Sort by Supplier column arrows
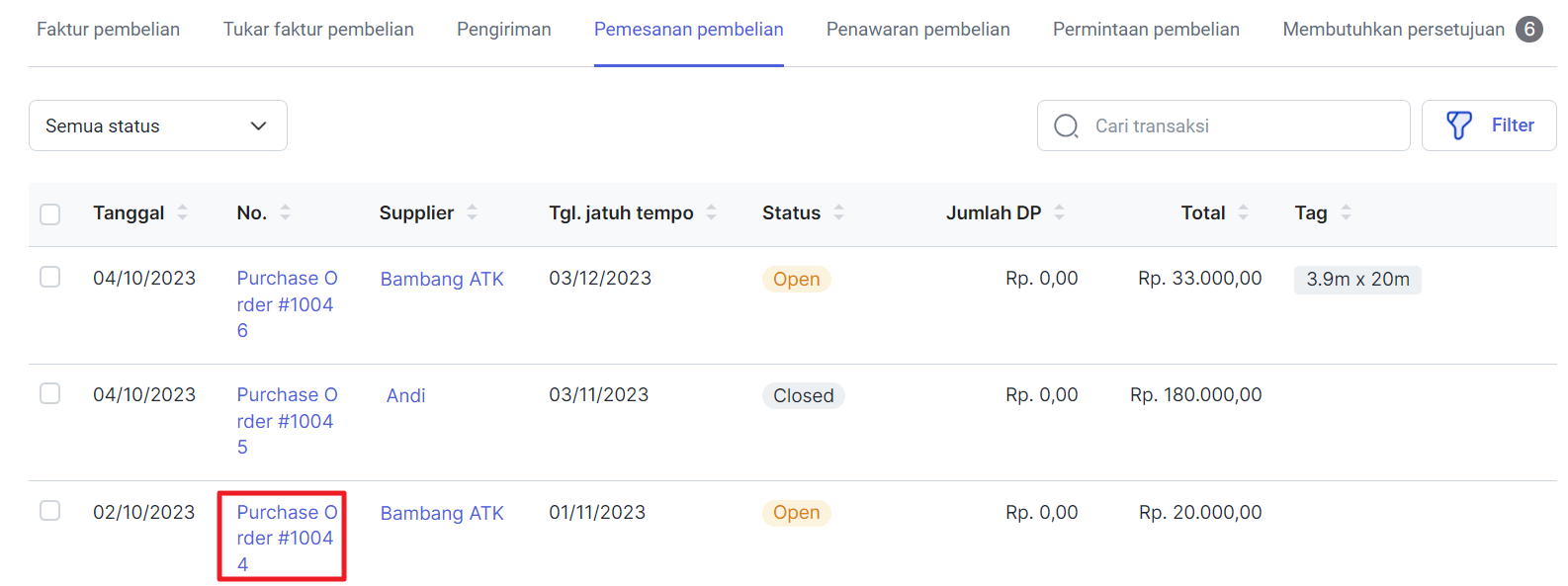 [473, 212]
